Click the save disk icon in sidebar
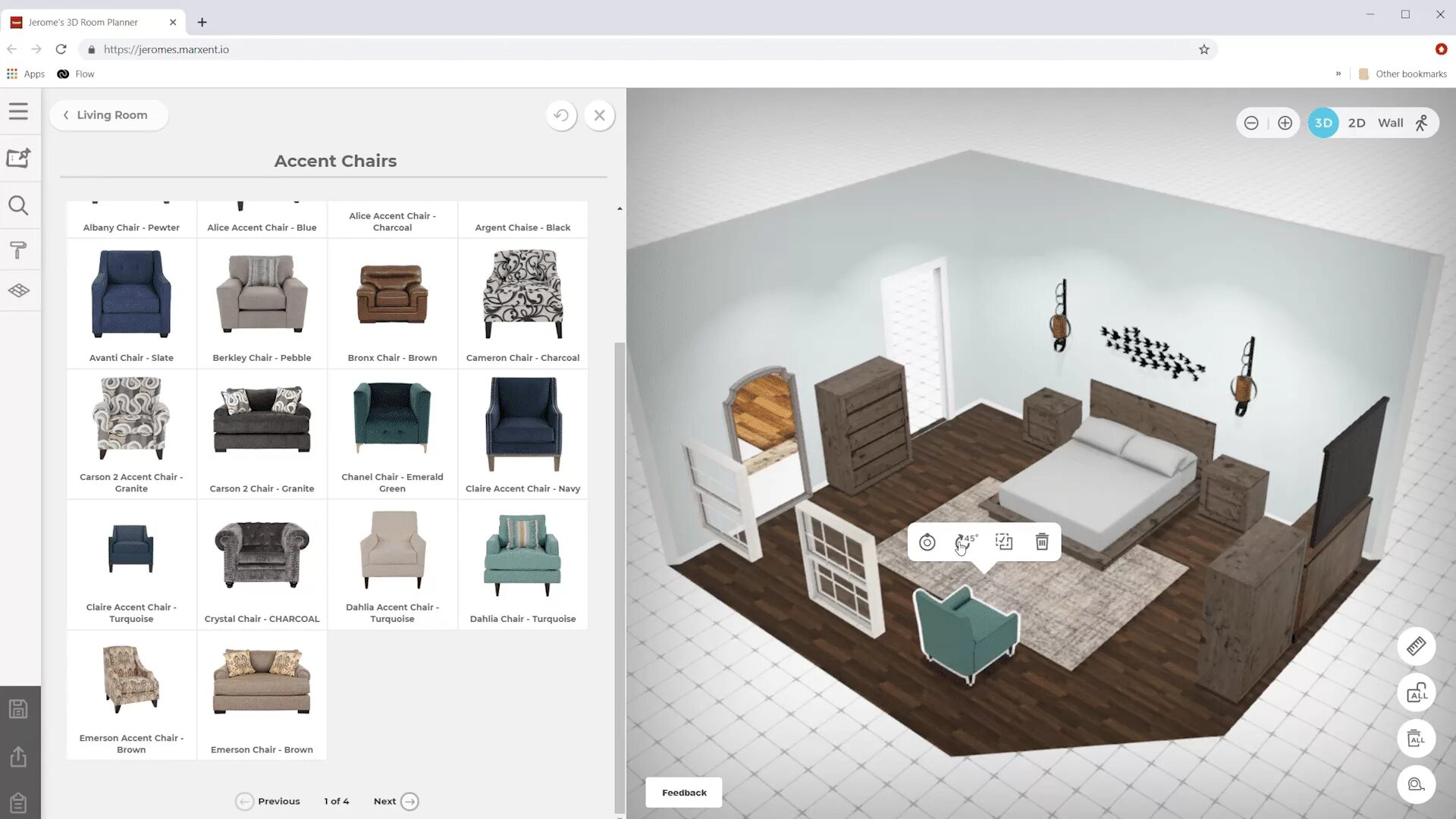This screenshot has width=1456, height=819. 18,709
